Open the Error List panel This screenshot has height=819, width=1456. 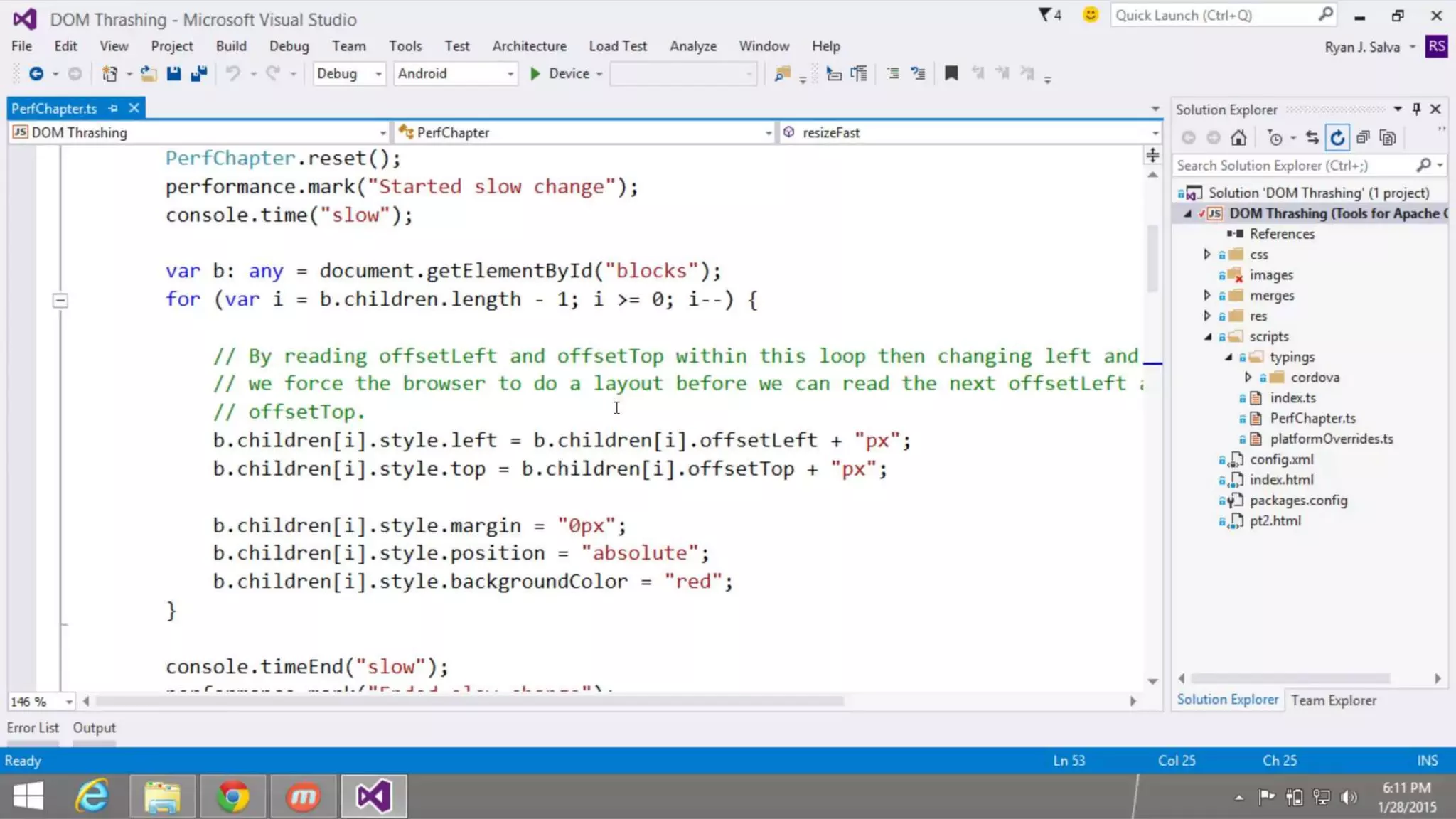tap(33, 728)
